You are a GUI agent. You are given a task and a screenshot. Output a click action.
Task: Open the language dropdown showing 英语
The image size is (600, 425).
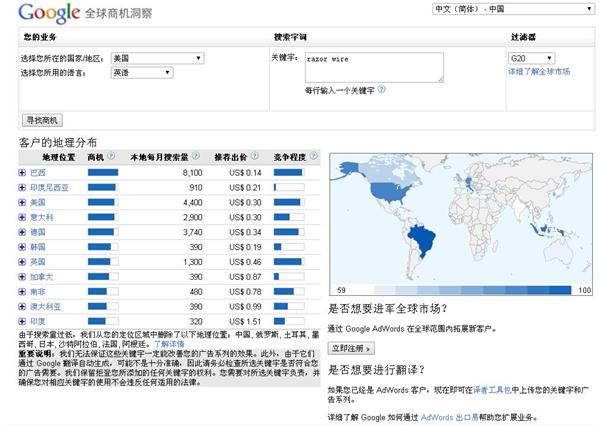pyautogui.click(x=142, y=73)
